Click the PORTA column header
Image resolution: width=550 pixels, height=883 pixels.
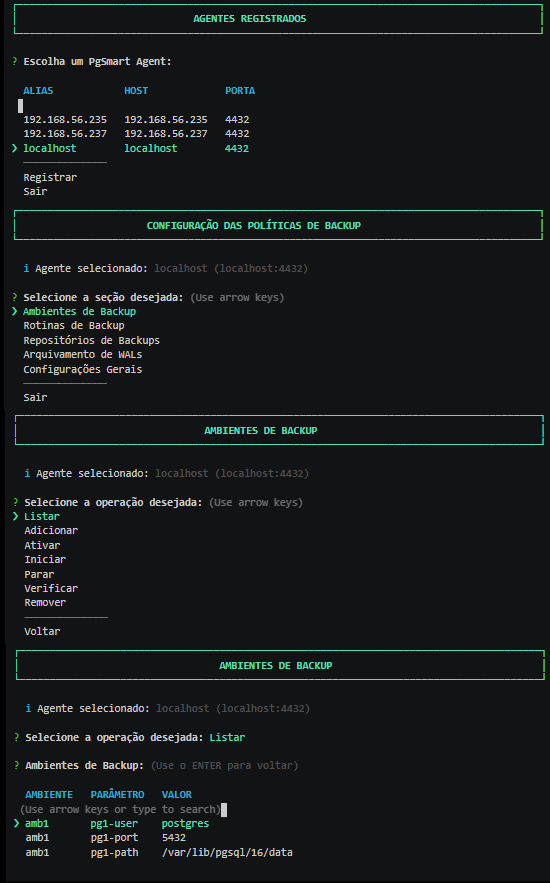[240, 91]
